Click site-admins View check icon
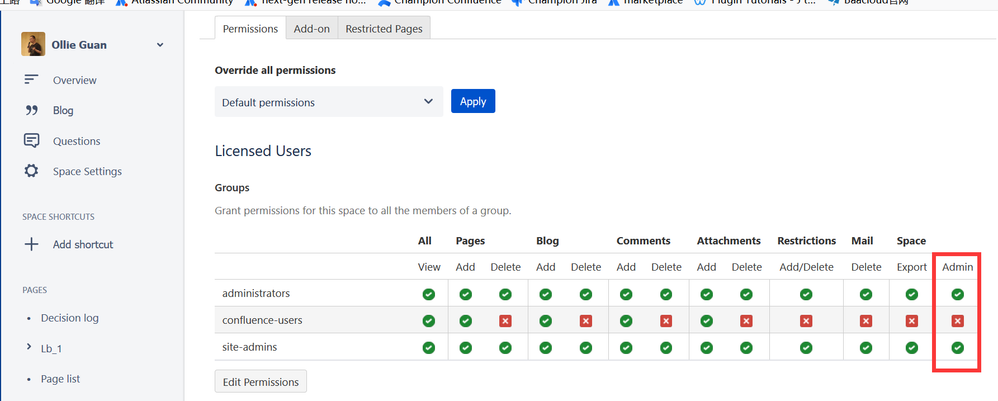 click(x=428, y=348)
